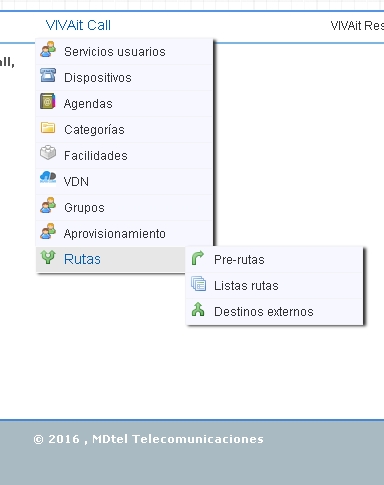Click the MDtel Telecomunicaciones footer text

coord(178,439)
